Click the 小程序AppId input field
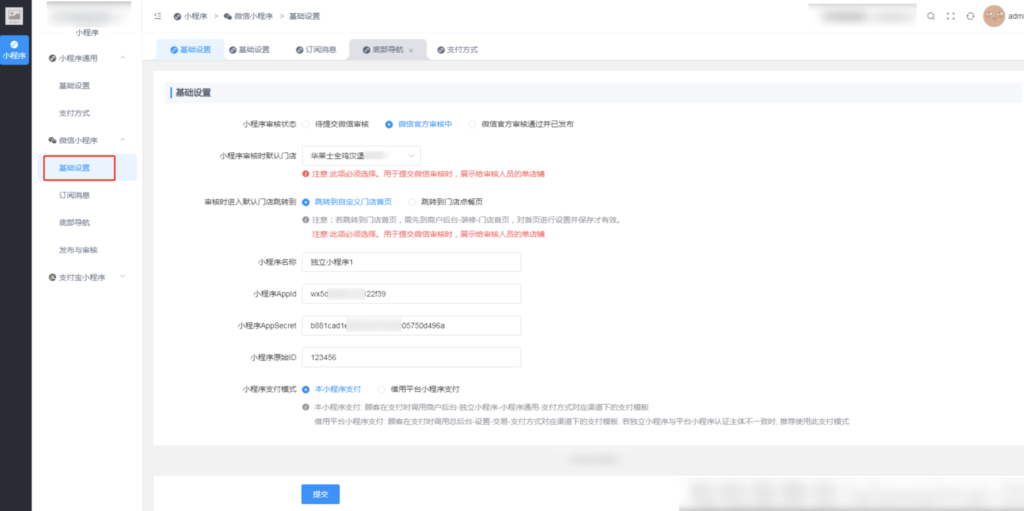The image size is (1024, 511). (x=411, y=294)
